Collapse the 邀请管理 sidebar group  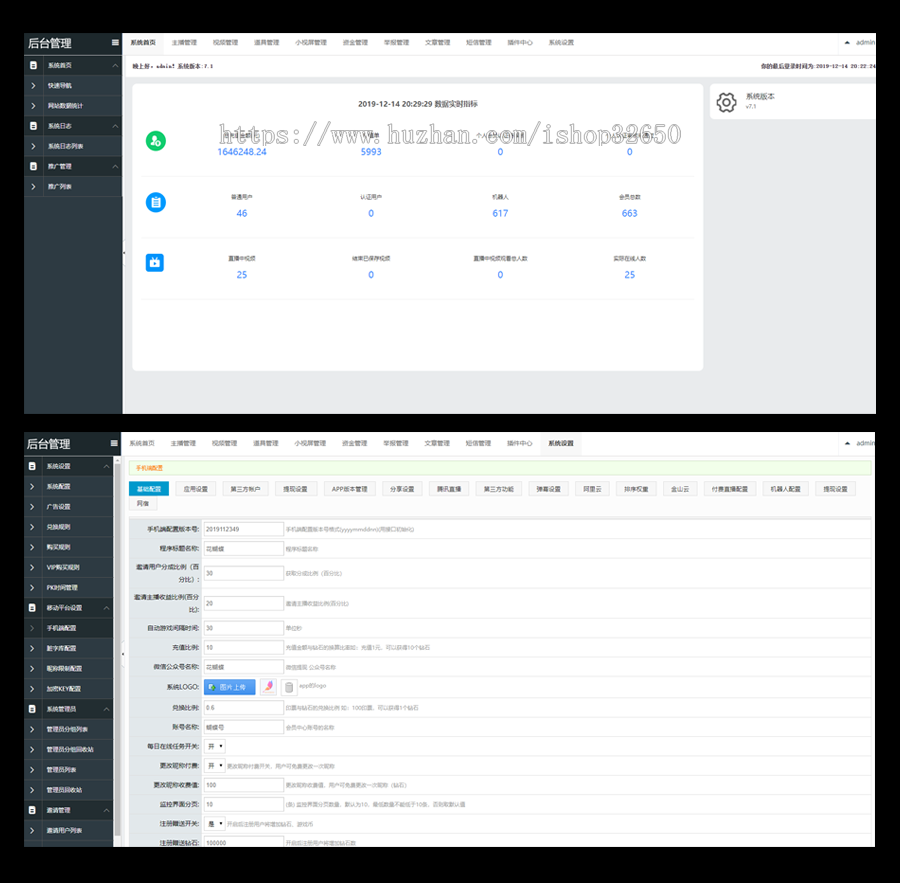click(107, 810)
